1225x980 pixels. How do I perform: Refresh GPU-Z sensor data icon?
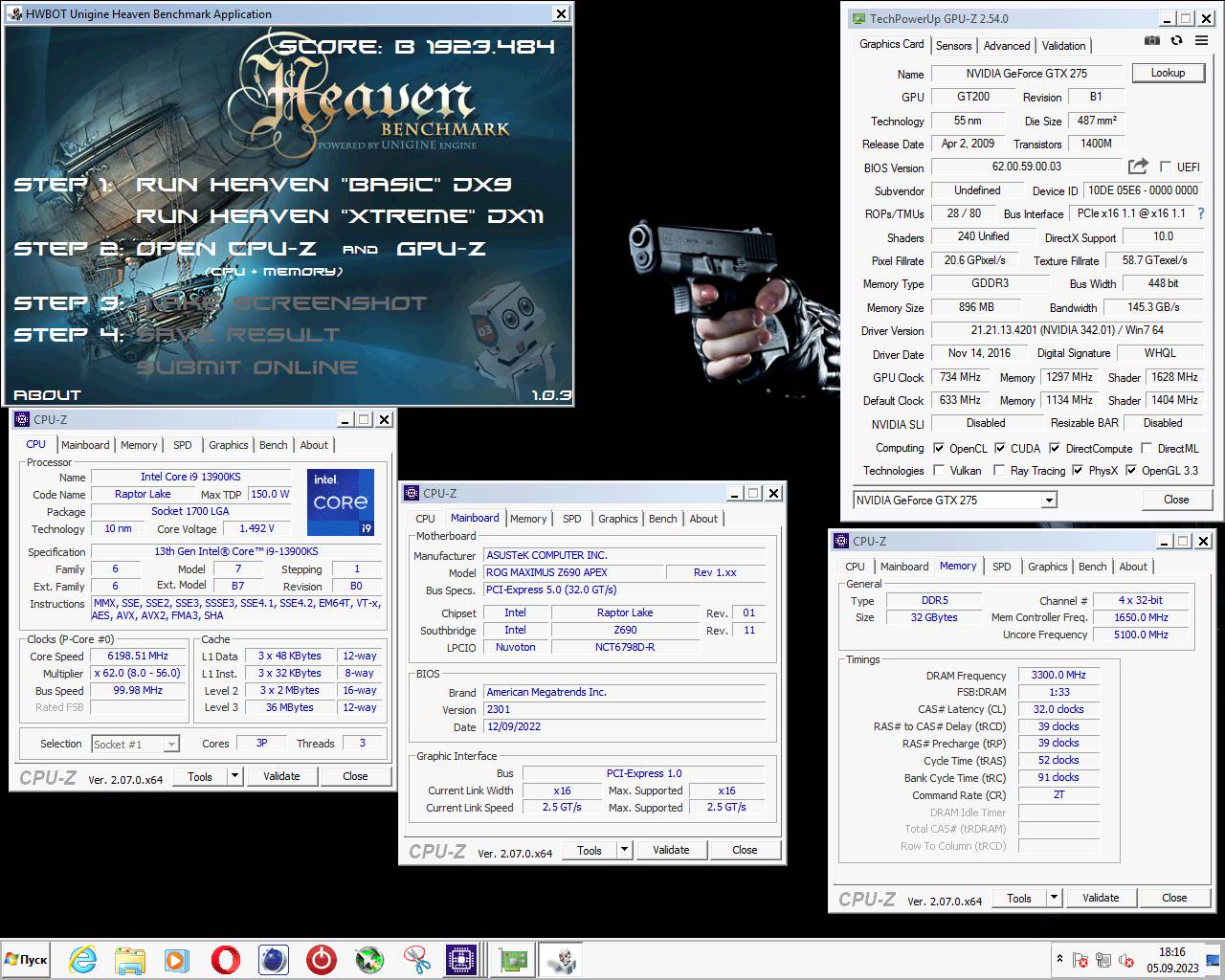coord(1176,41)
